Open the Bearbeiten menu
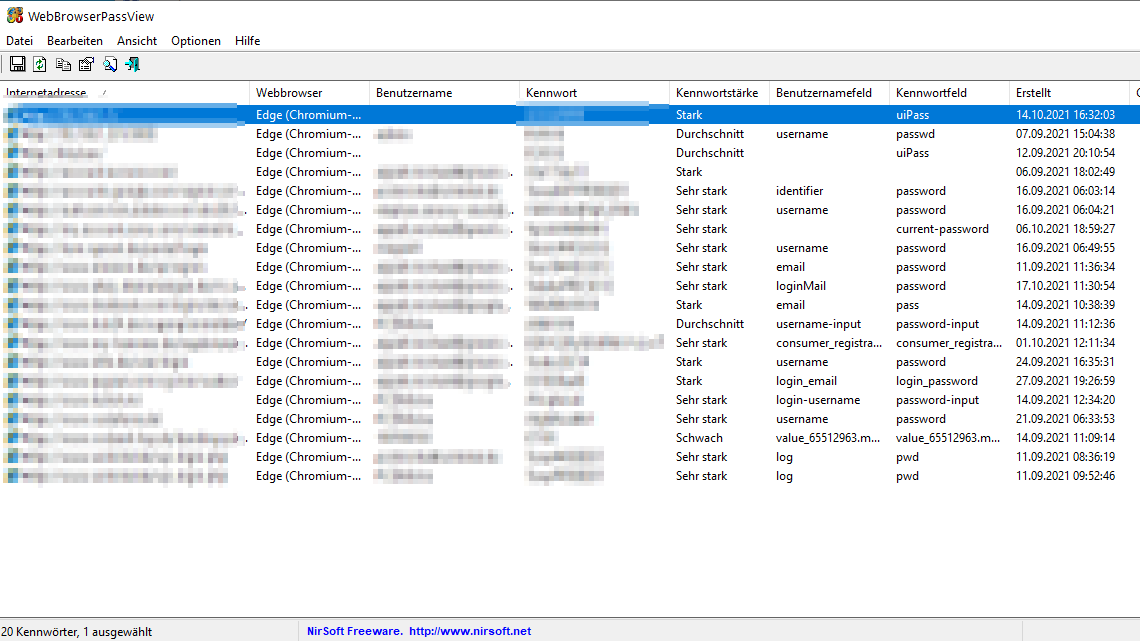The image size is (1140, 641). click(75, 41)
